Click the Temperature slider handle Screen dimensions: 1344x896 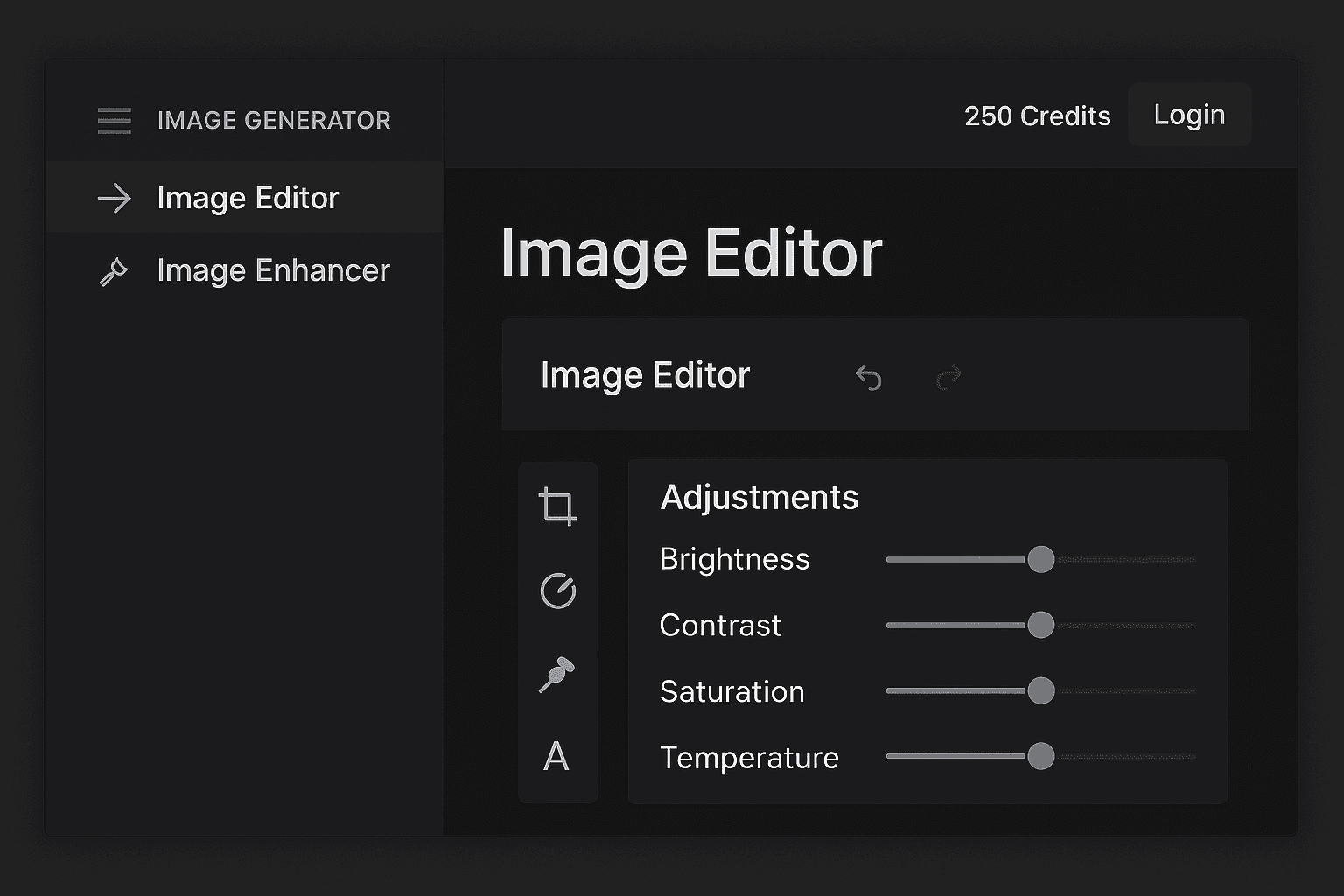tap(1041, 756)
